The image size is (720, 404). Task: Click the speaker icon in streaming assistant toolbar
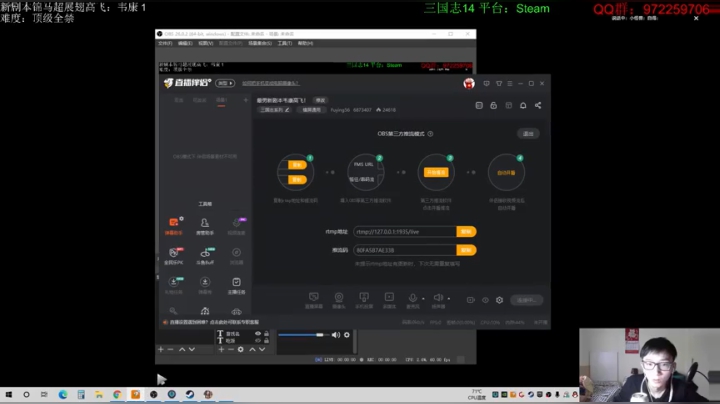(x=438, y=298)
